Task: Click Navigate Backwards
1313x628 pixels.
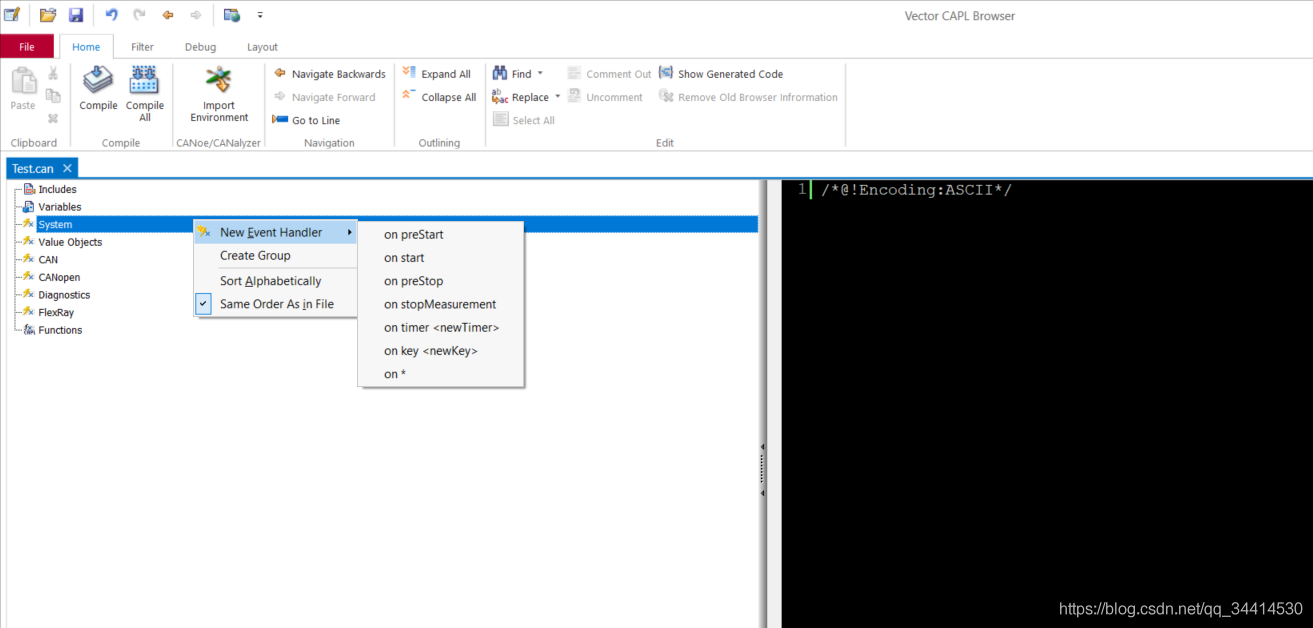Action: coord(329,74)
